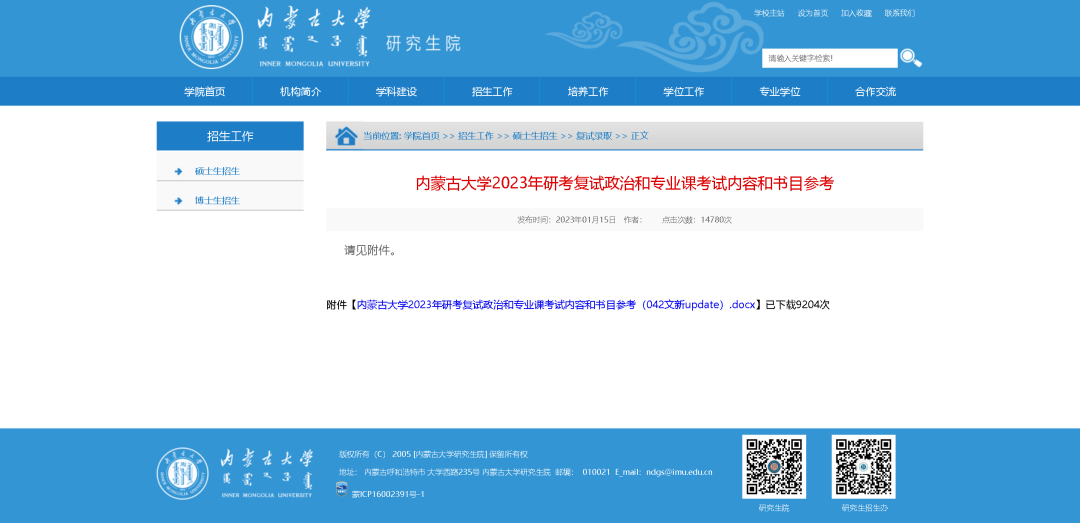Open 专业学位 navigation item
The image size is (1080, 523).
coord(780,92)
